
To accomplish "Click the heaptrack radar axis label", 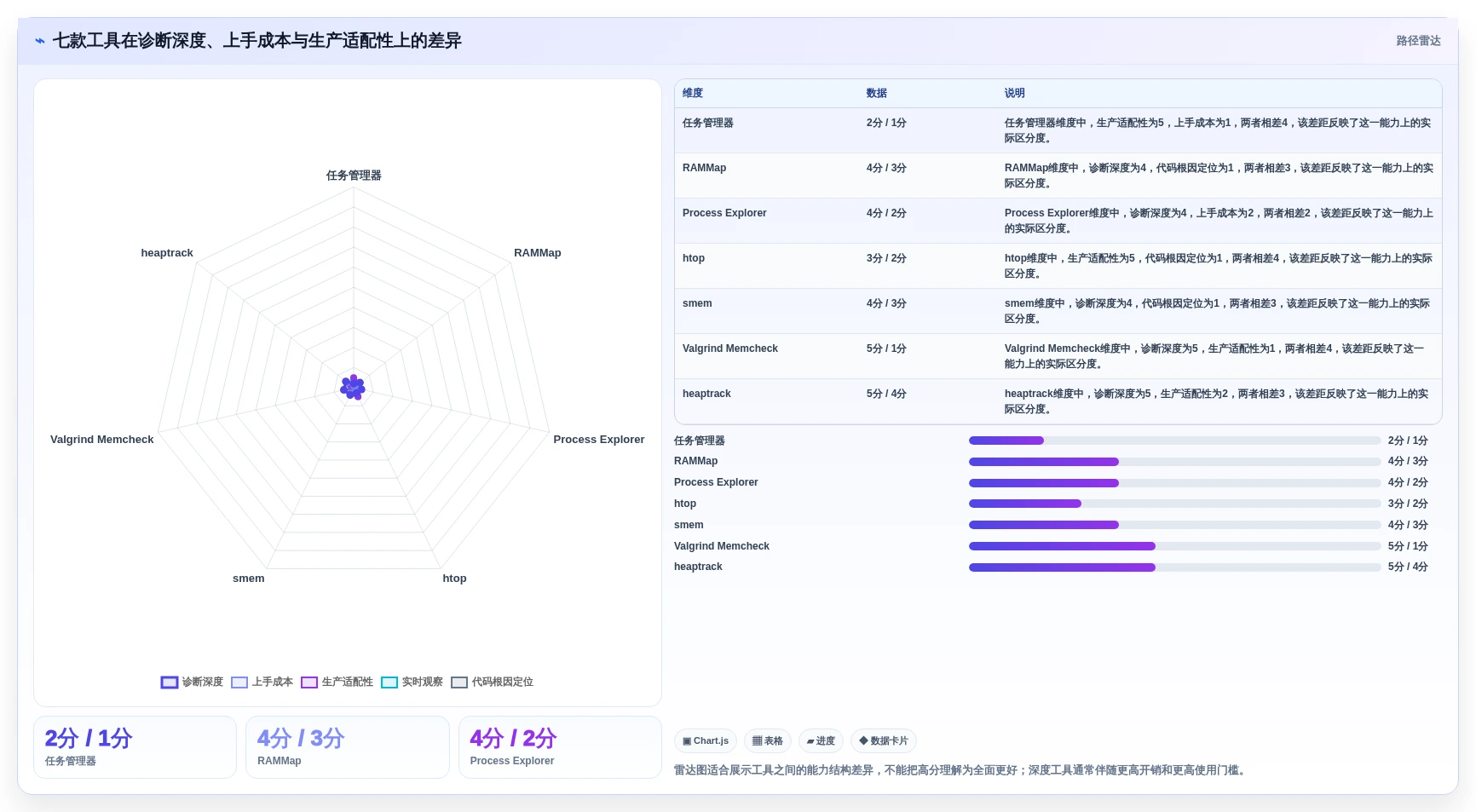I will click(167, 253).
